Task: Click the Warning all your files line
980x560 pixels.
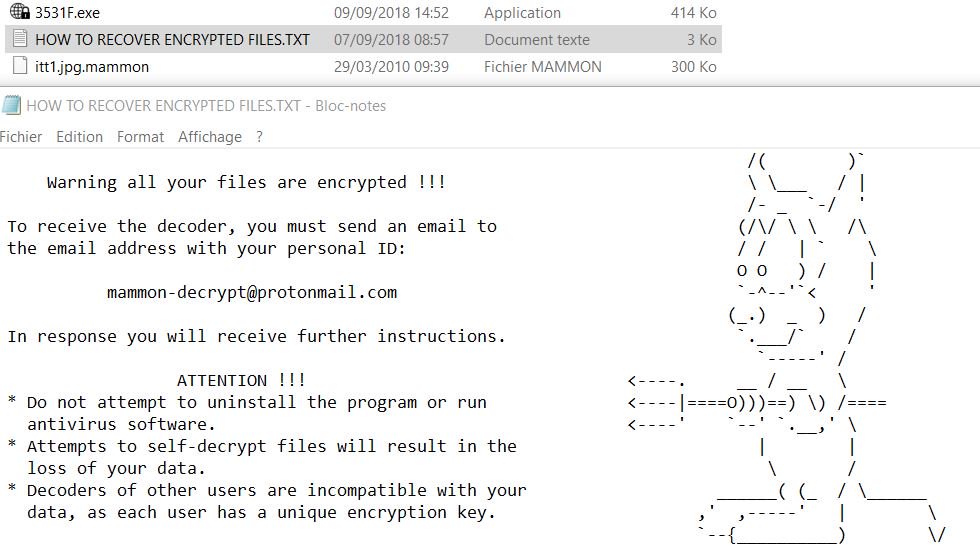Action: point(246,183)
